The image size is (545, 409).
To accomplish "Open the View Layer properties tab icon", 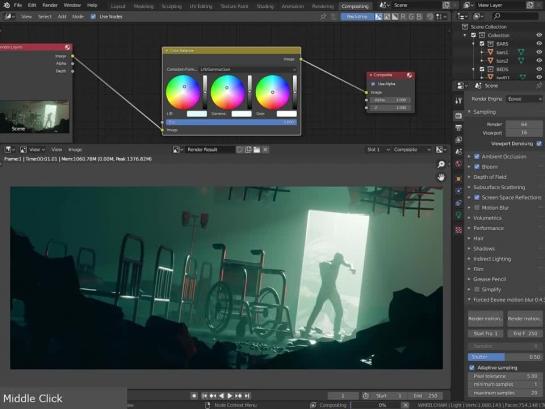I will 459,140.
